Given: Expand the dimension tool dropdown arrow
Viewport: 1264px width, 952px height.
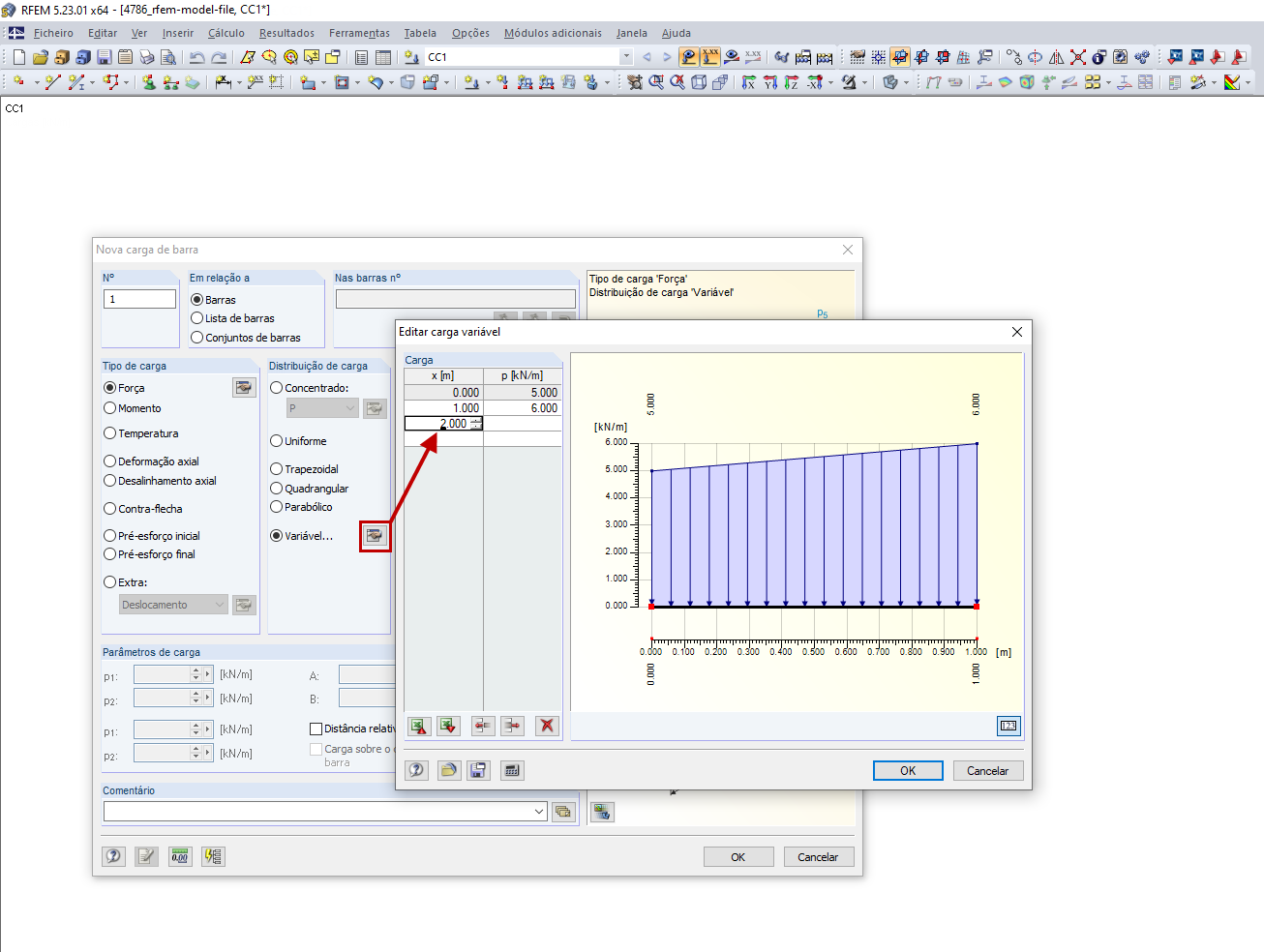Looking at the screenshot, I should [240, 82].
